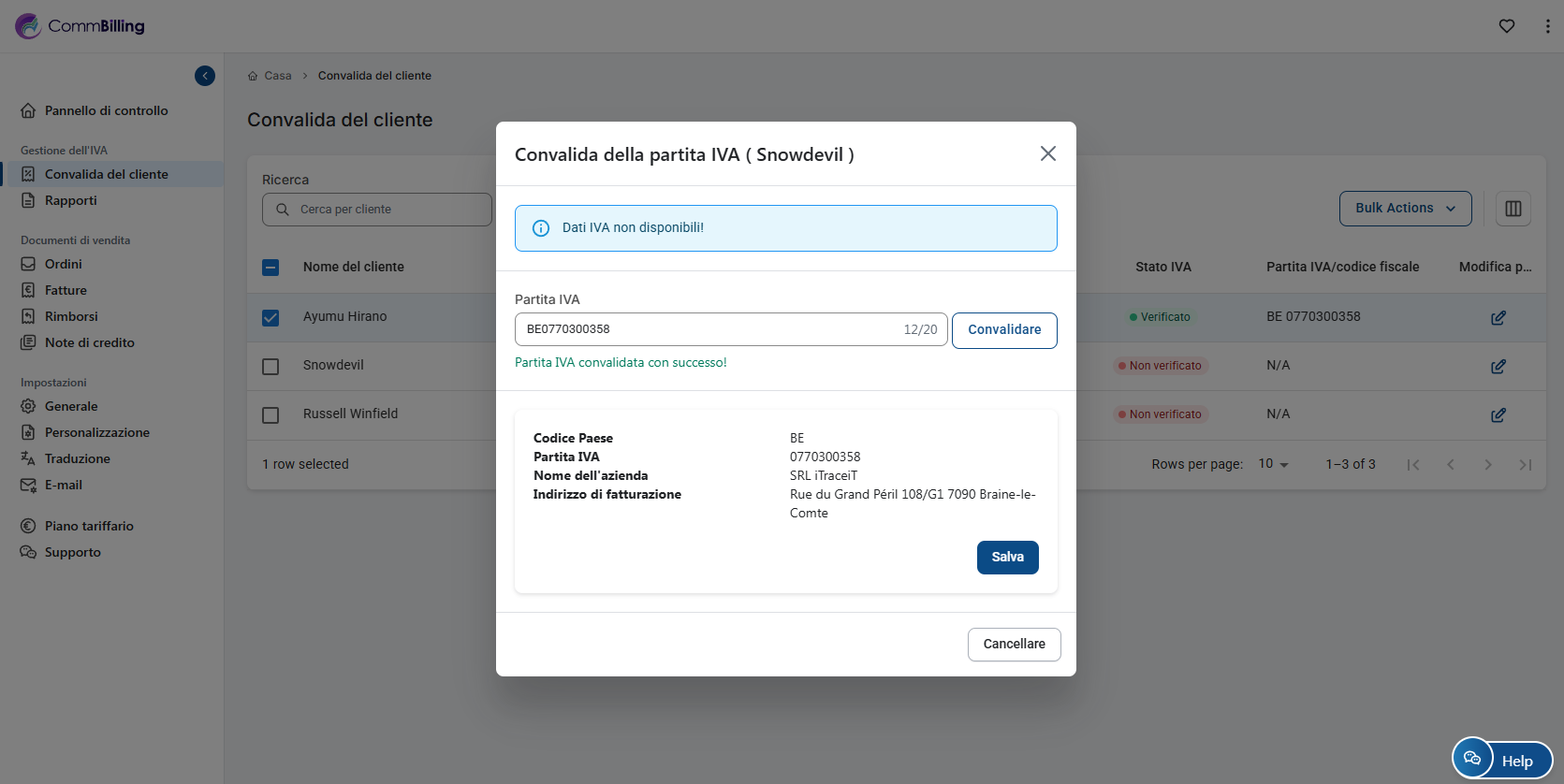
Task: Open Fatture in the sidebar
Action: tap(66, 290)
